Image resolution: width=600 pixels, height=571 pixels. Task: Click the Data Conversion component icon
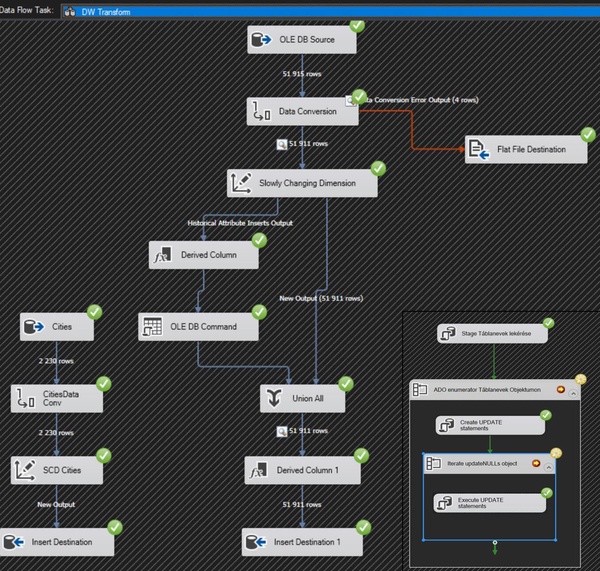tap(262, 111)
